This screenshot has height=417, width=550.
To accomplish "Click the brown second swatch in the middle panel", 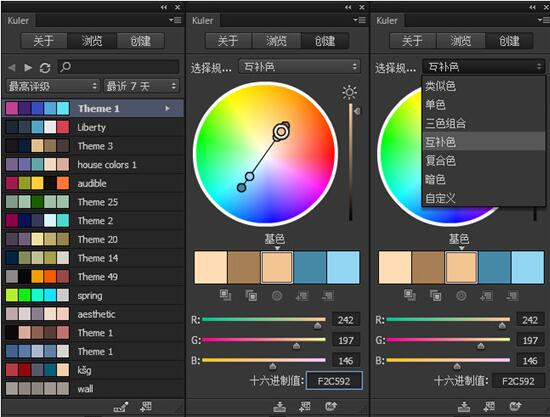I will point(244,267).
